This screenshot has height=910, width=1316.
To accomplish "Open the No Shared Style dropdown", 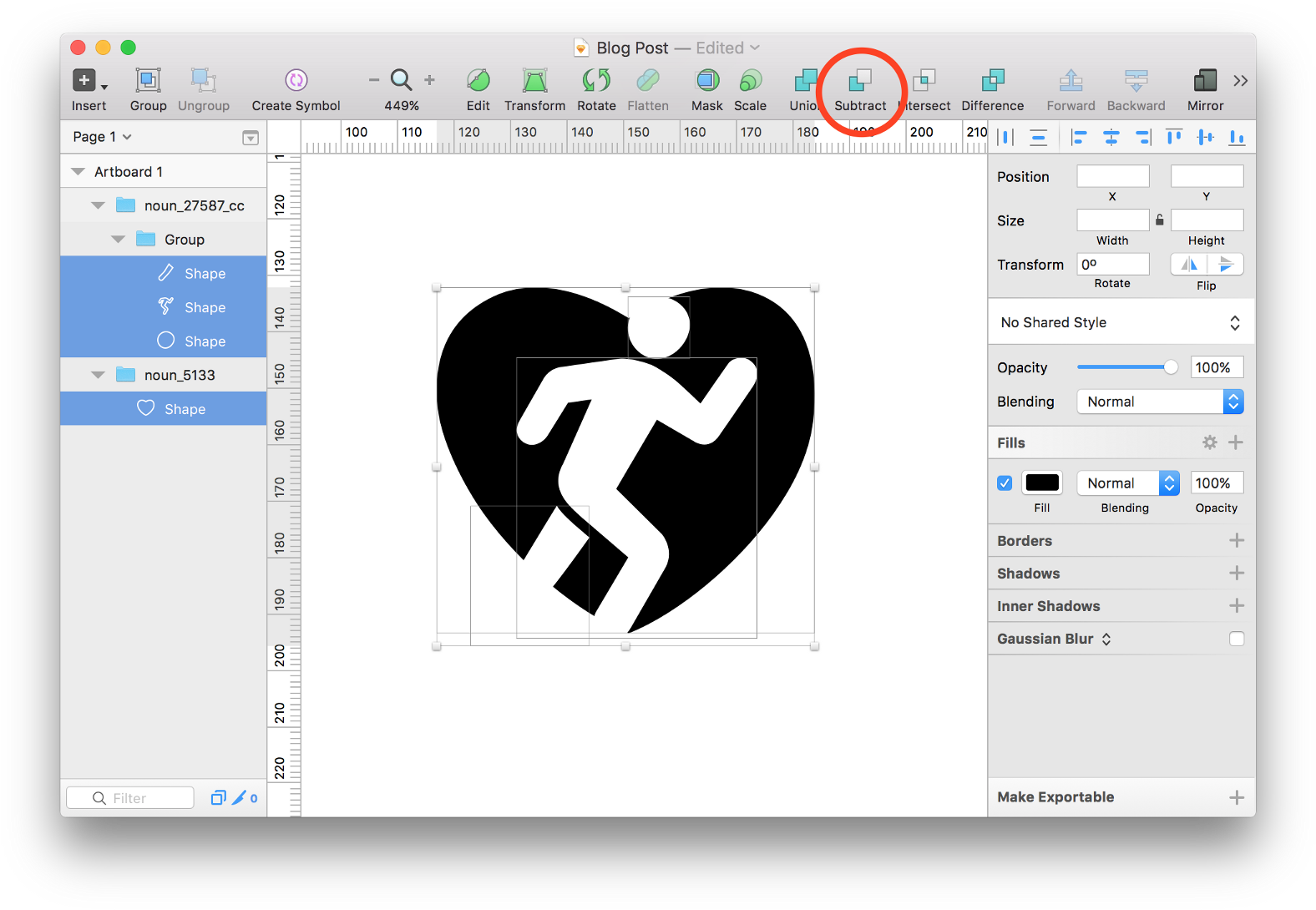I will [x=1120, y=323].
